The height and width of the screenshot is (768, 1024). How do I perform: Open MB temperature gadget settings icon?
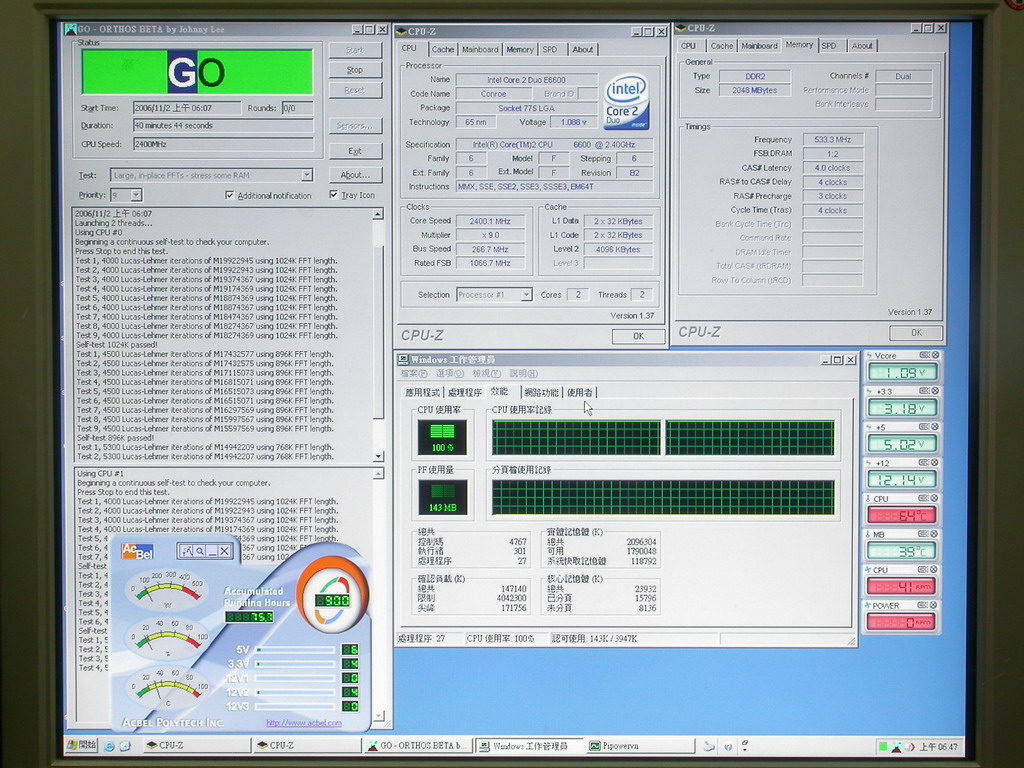(925, 534)
